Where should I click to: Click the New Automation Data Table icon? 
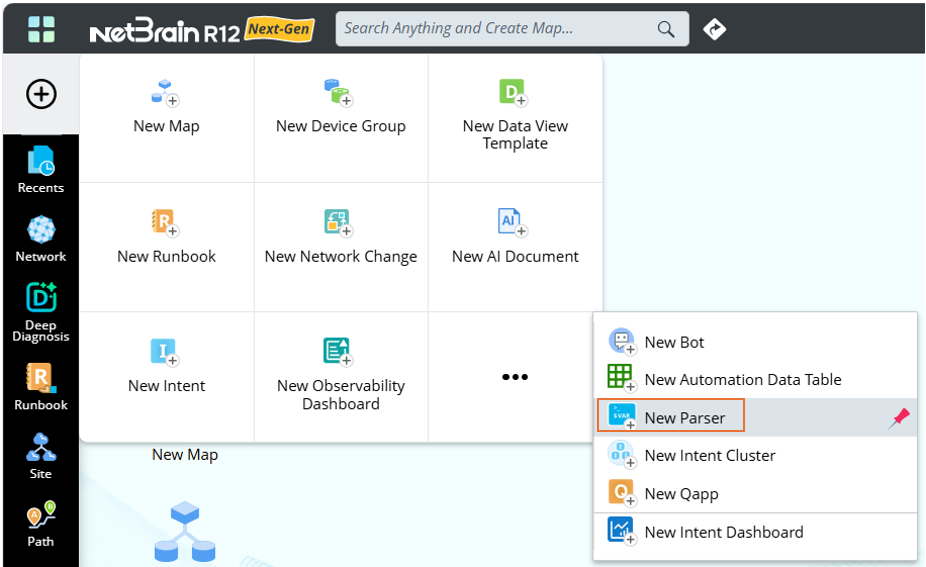coord(622,378)
